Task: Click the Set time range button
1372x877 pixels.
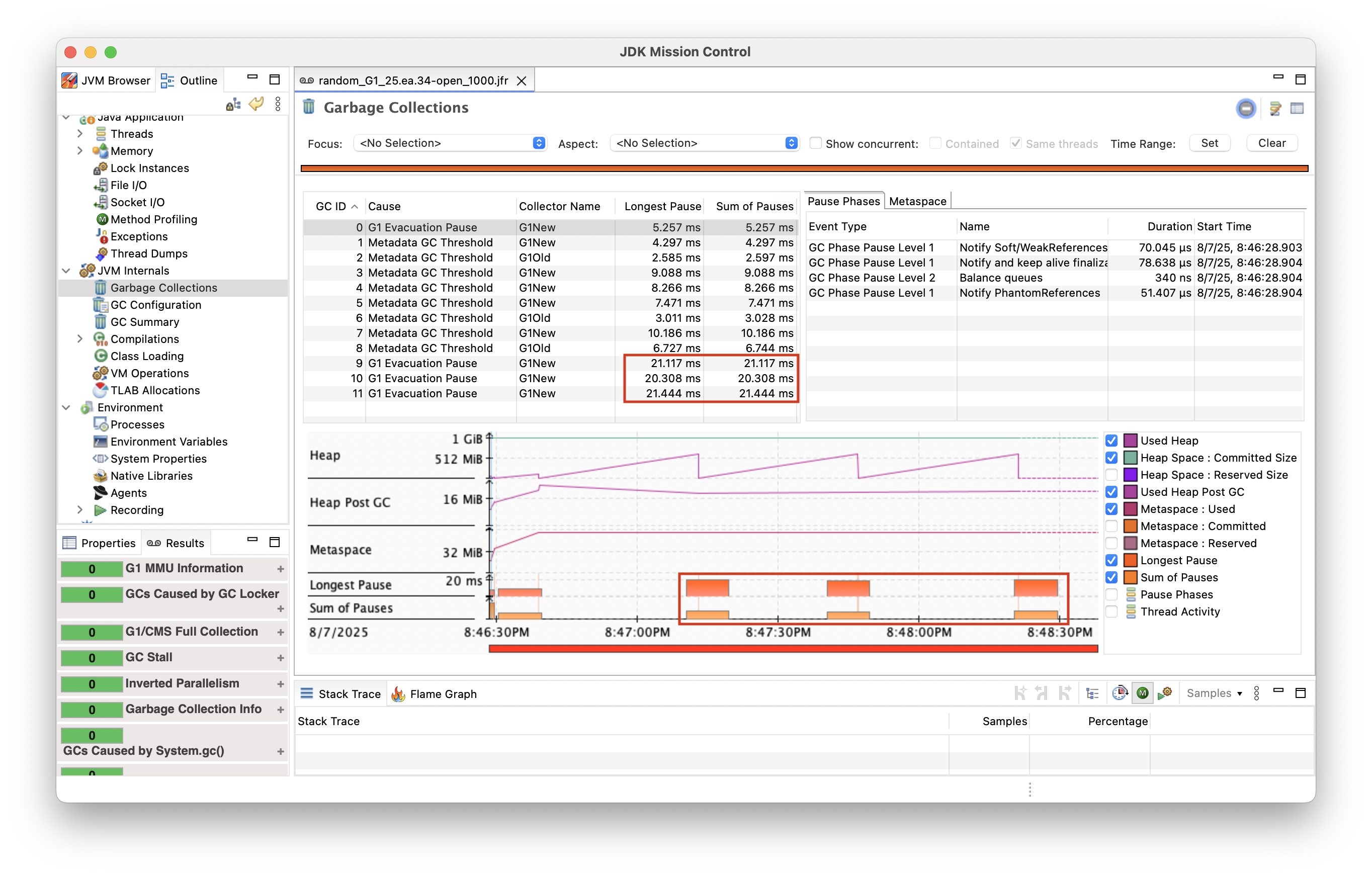Action: tap(1209, 143)
